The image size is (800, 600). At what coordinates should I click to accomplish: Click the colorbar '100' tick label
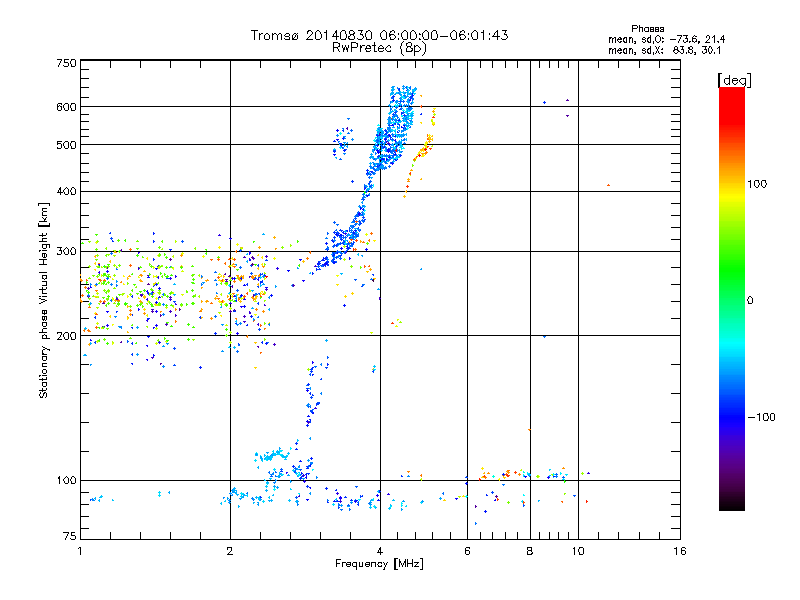[757, 184]
